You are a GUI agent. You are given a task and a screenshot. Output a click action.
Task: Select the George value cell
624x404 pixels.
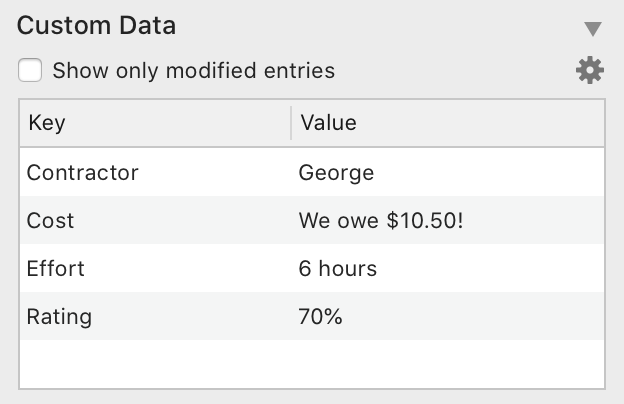pos(336,172)
